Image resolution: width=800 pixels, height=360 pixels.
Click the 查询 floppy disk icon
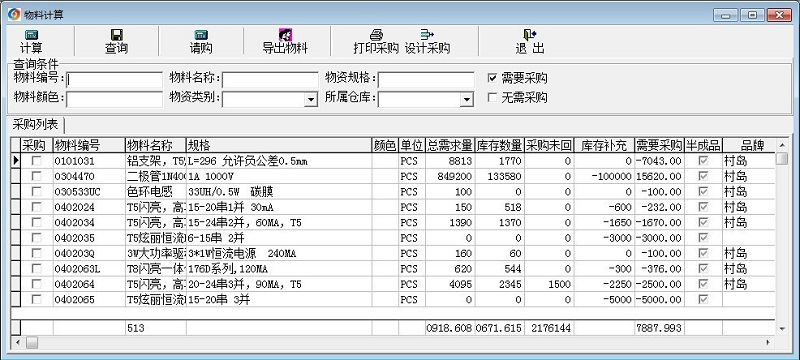[116, 35]
